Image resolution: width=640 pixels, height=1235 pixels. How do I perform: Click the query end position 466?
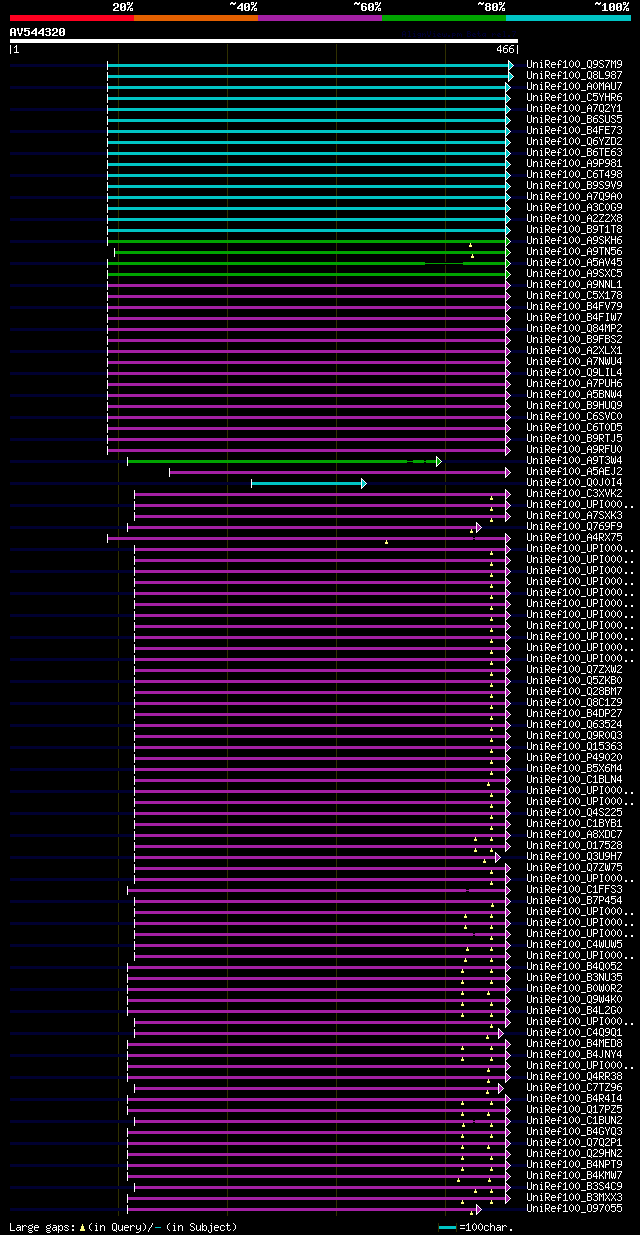[x=505, y=49]
